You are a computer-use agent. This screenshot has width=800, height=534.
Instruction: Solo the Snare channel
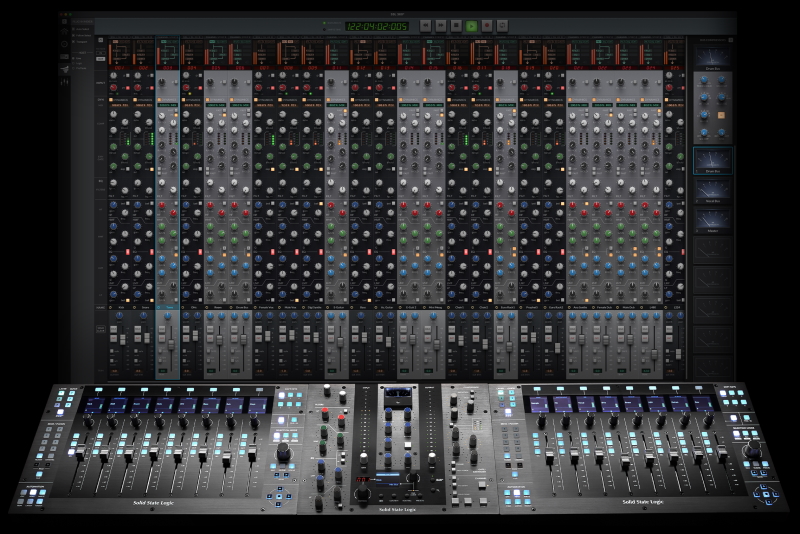click(x=138, y=330)
